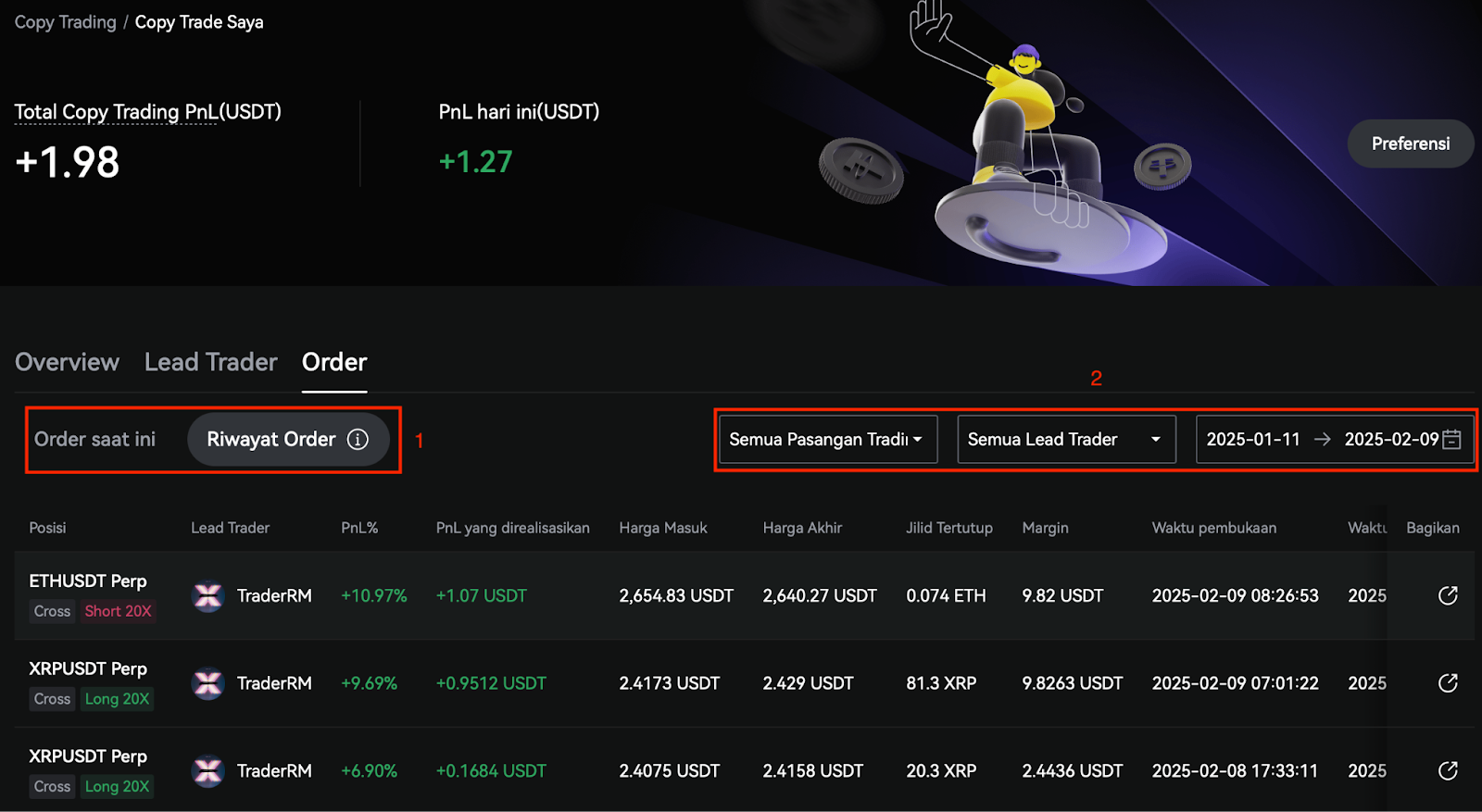Select Riwayat Order toggle
The height and width of the screenshot is (812, 1482).
(270, 440)
